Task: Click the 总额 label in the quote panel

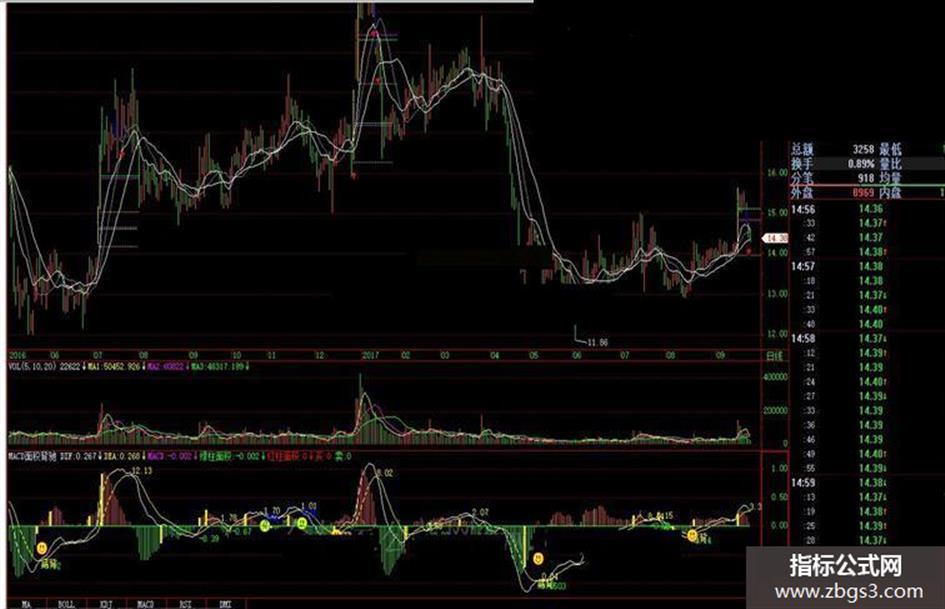Action: coord(802,149)
